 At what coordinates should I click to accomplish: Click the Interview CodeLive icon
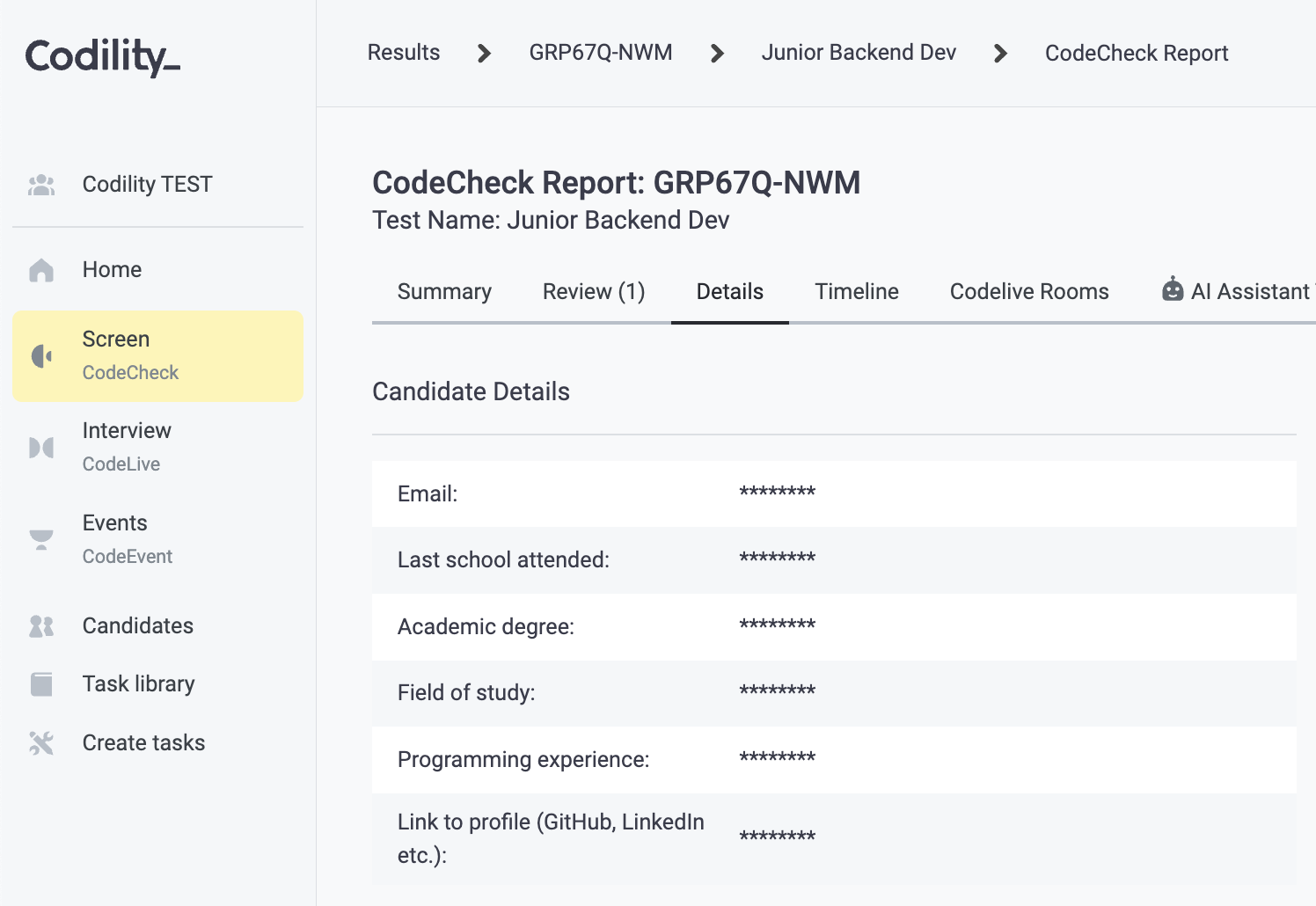tap(41, 448)
